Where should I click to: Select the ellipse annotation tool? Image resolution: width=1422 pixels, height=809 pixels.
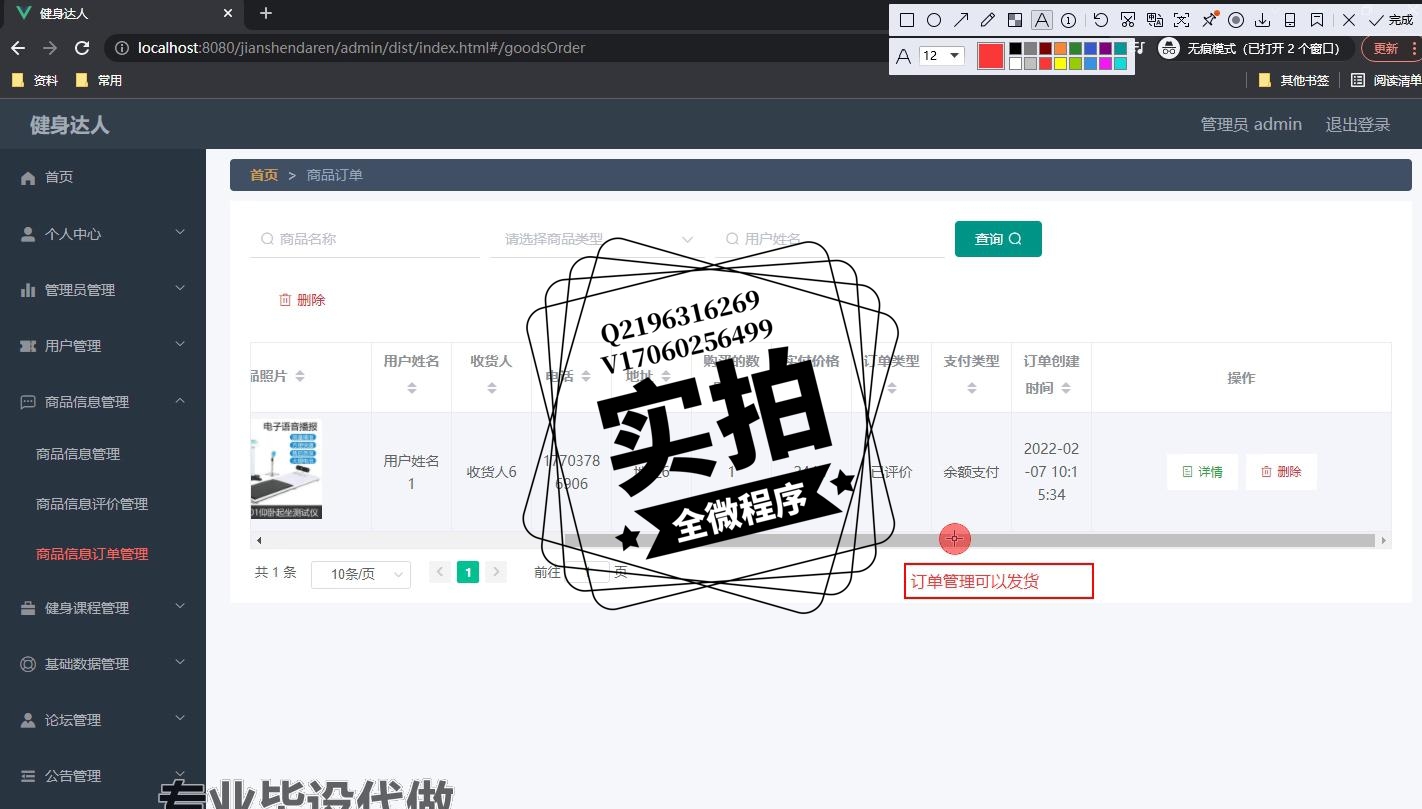coord(934,20)
